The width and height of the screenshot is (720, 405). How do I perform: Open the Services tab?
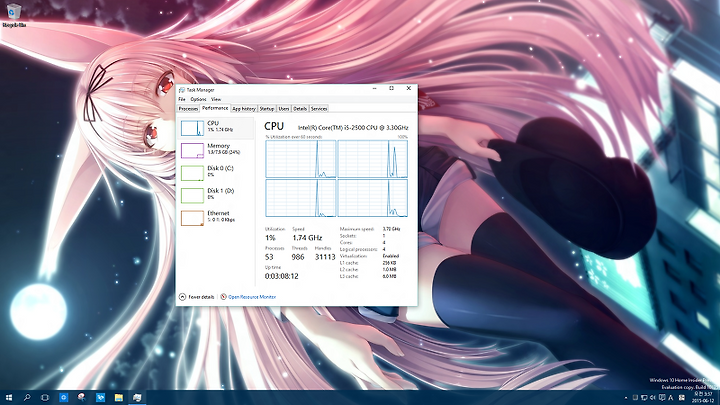click(319, 109)
